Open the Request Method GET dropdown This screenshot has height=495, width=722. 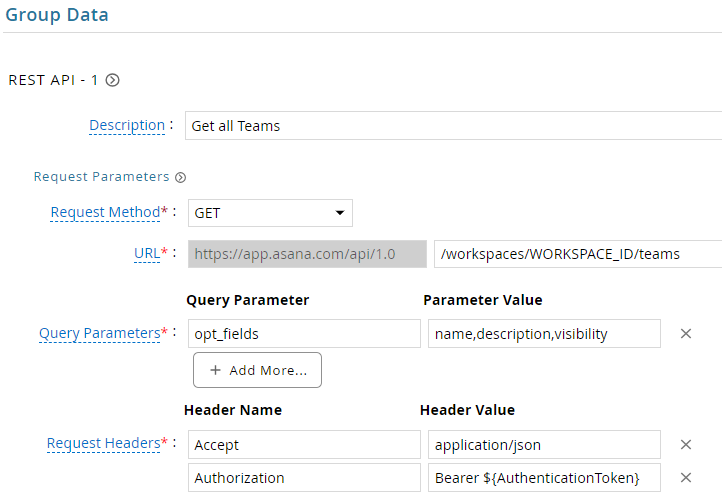[x=270, y=213]
